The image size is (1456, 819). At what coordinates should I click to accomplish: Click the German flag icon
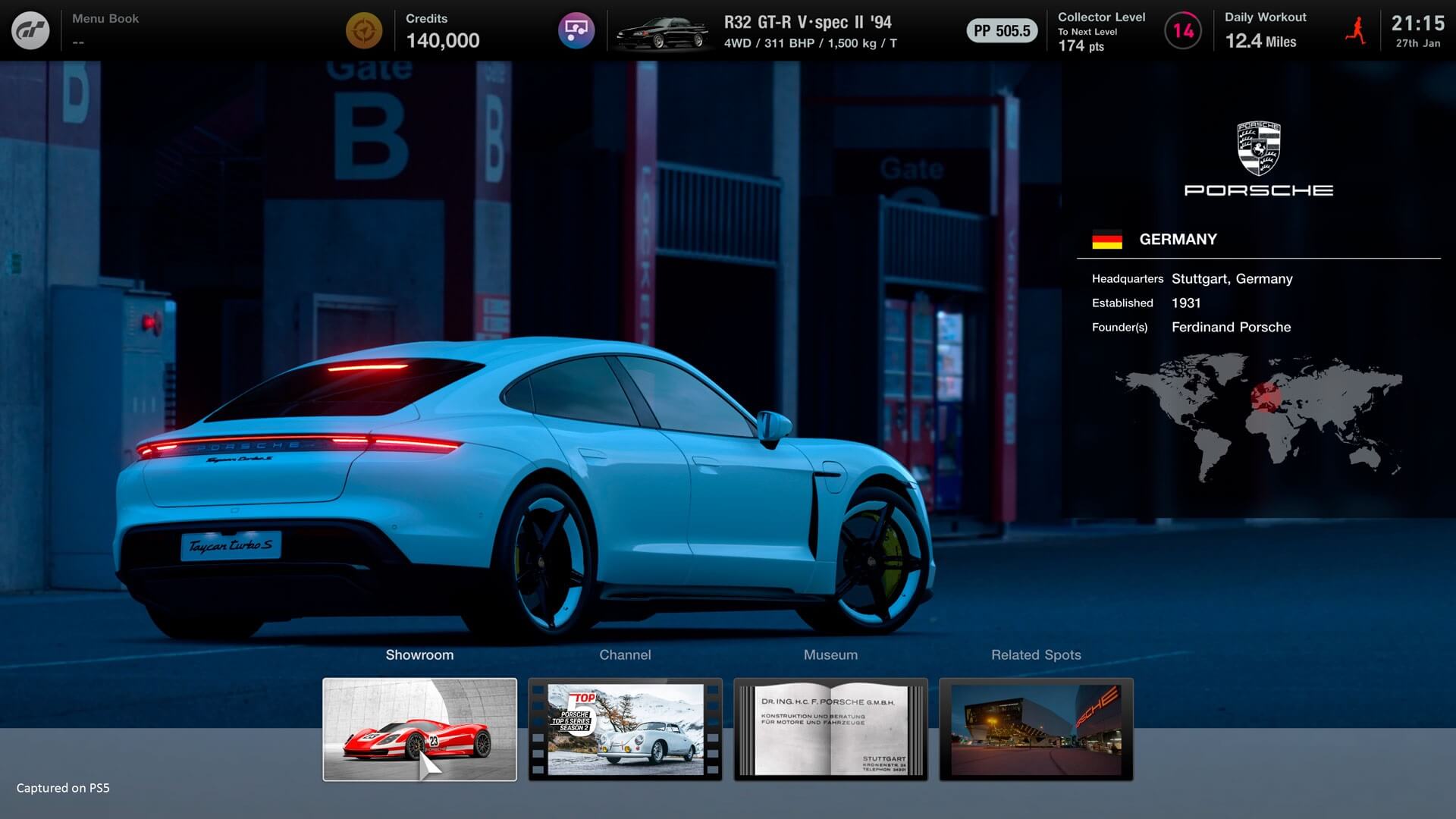click(x=1106, y=240)
